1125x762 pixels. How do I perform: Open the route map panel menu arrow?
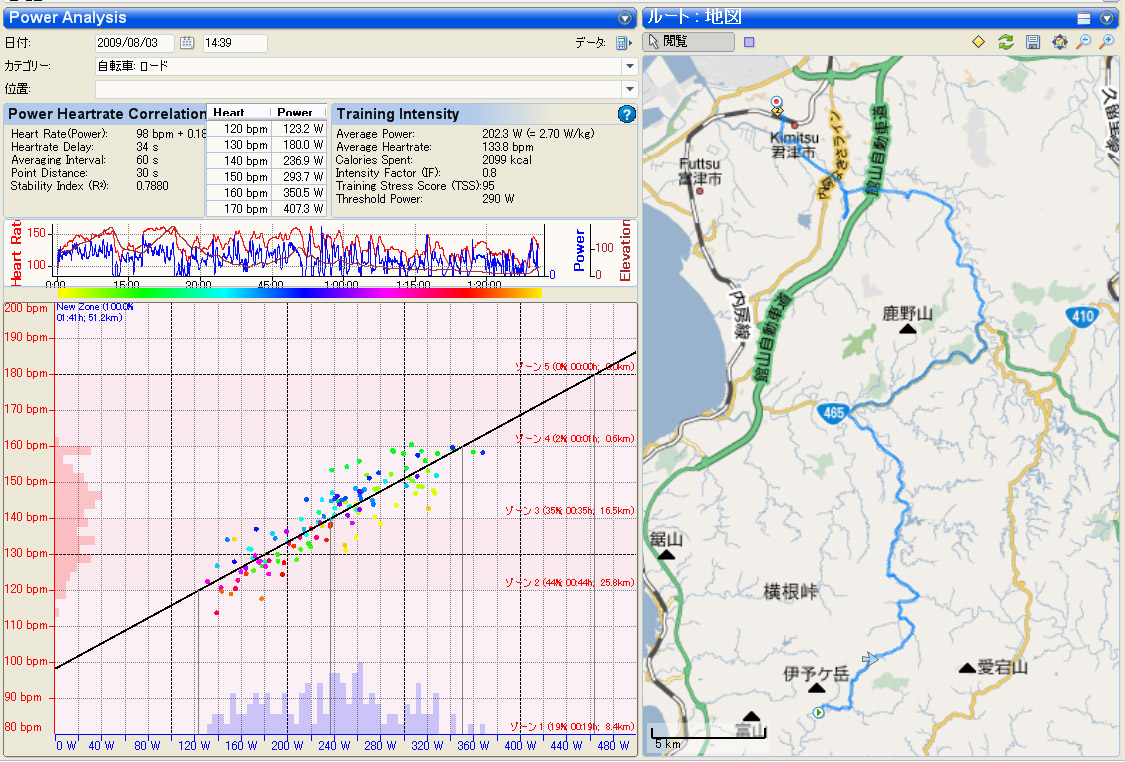click(x=1107, y=18)
